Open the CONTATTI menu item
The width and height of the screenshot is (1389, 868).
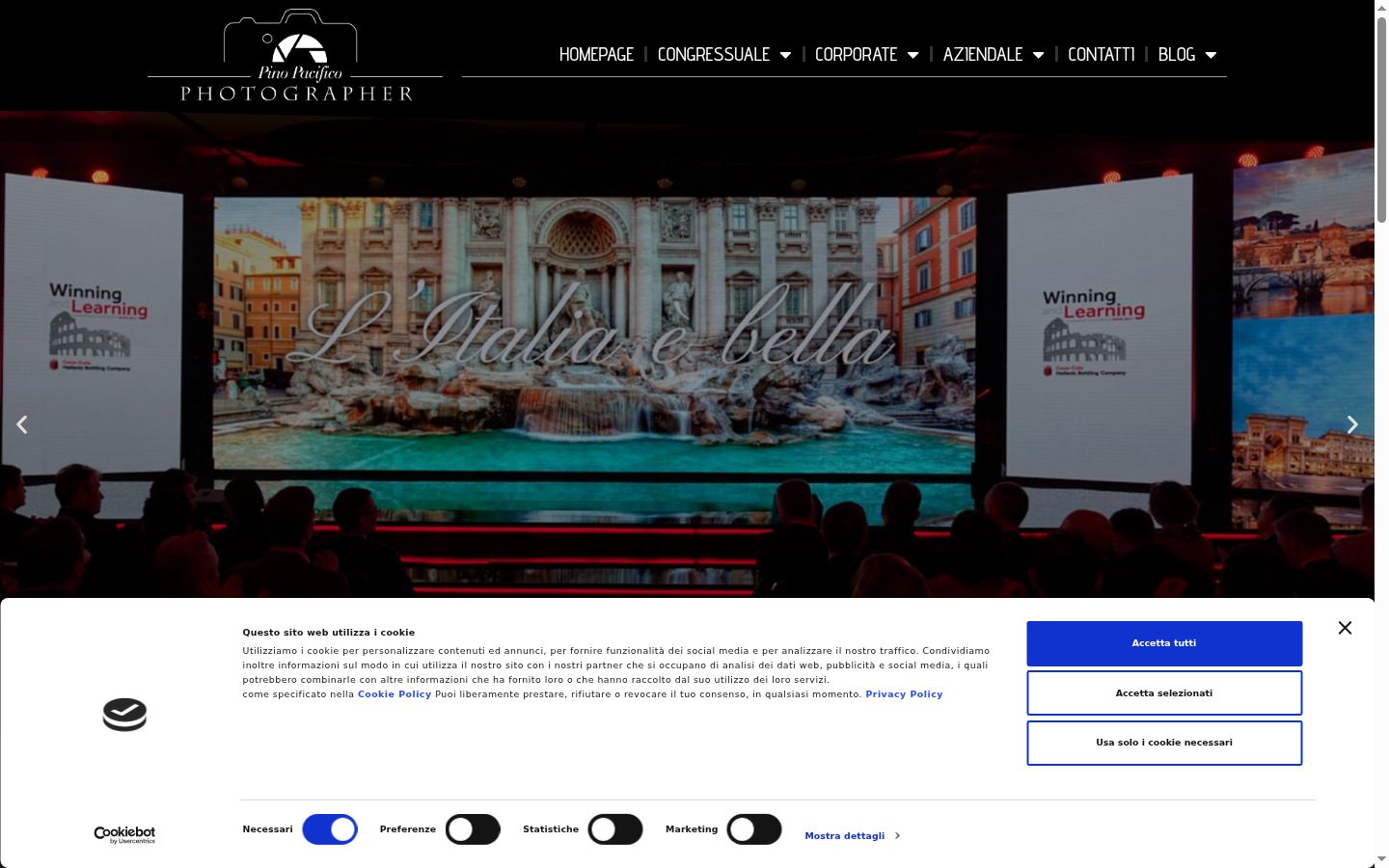click(x=1102, y=54)
